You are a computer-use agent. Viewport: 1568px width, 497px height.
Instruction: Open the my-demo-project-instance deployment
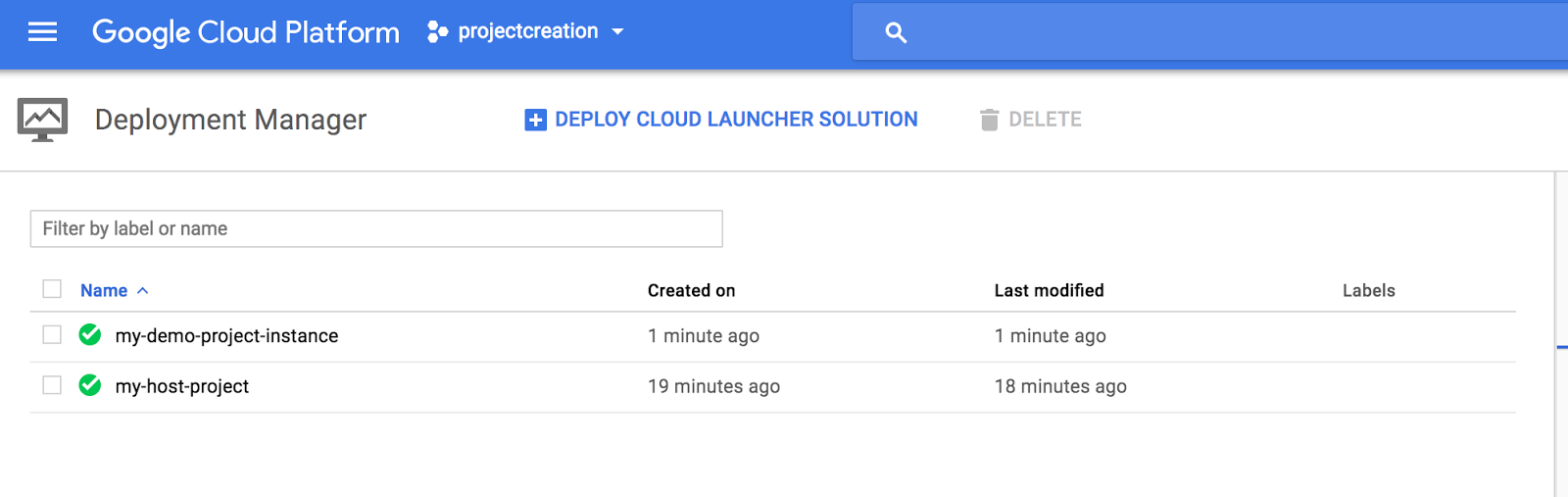[x=226, y=336]
